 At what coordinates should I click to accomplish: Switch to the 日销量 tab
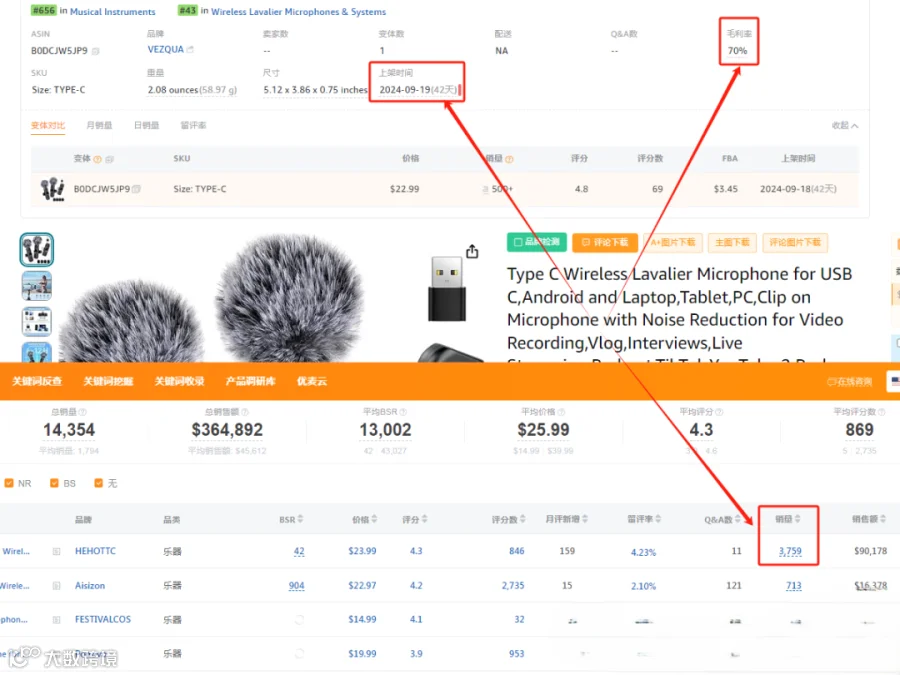tap(146, 126)
